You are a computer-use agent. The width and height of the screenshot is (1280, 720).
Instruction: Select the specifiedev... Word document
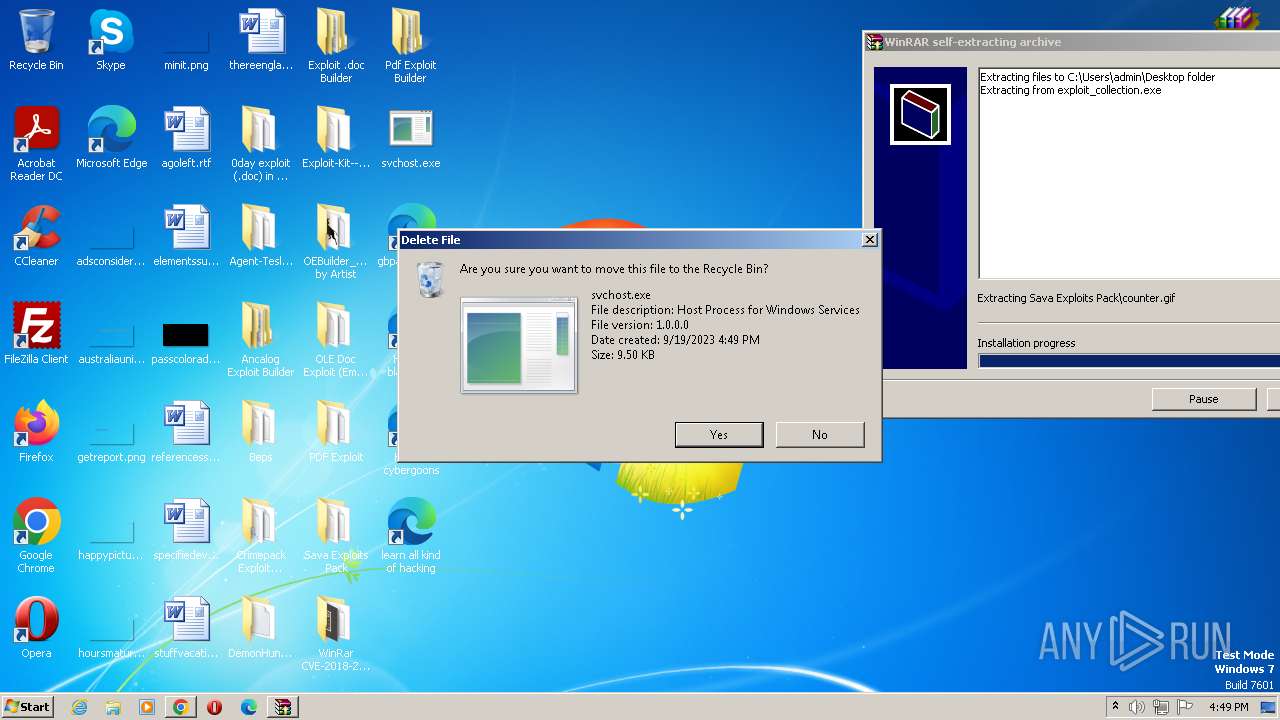point(186,530)
